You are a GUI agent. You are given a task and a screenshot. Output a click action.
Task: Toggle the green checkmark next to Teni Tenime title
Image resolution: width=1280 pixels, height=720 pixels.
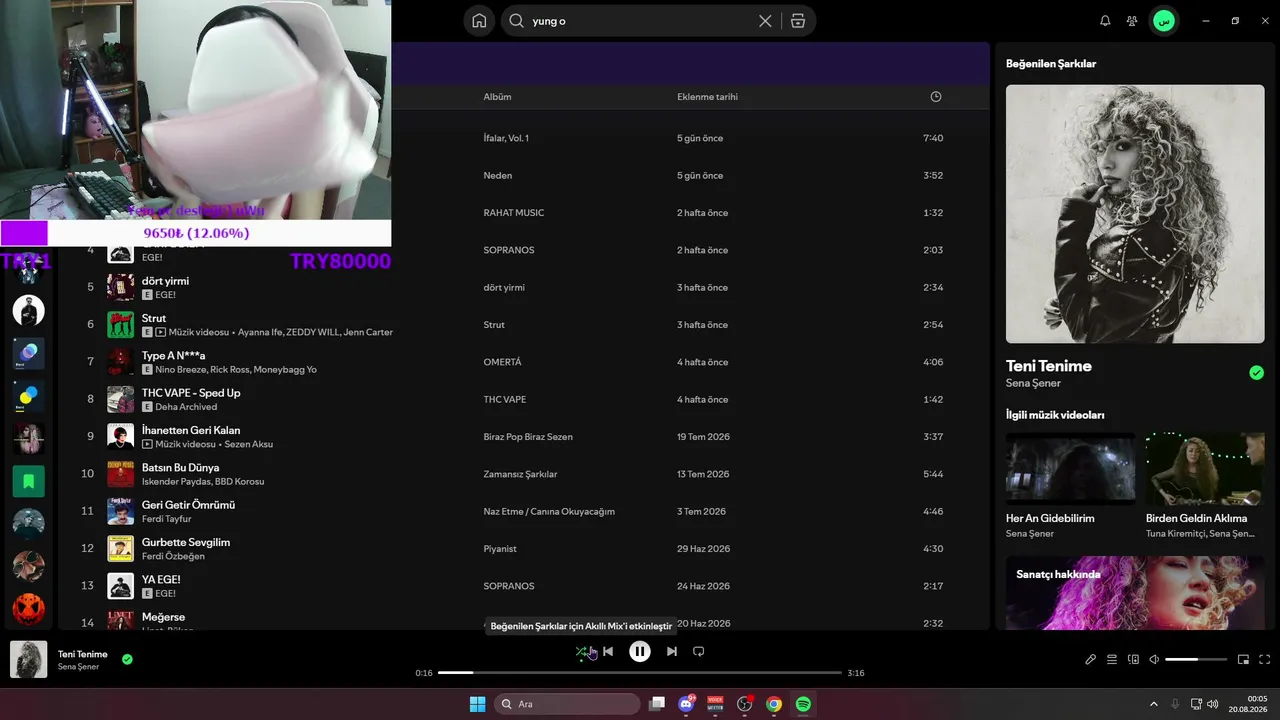(x=1257, y=373)
